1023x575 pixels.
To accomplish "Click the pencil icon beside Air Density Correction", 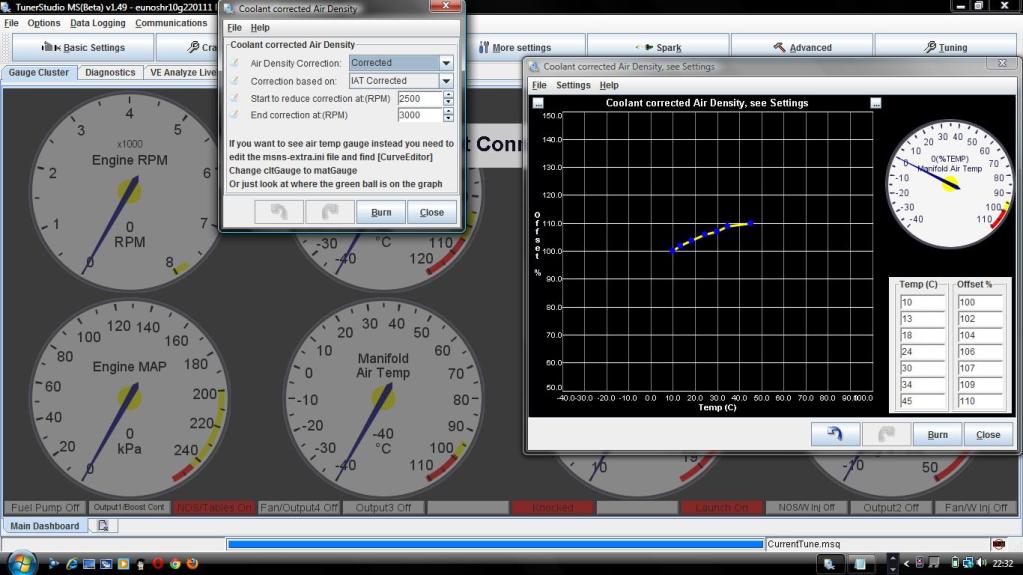I will tap(235, 63).
